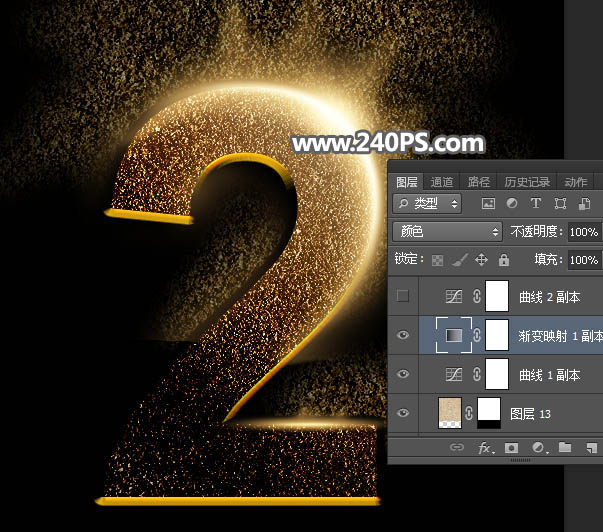Filter layers by shape icon
This screenshot has width=603, height=532.
coord(560,203)
